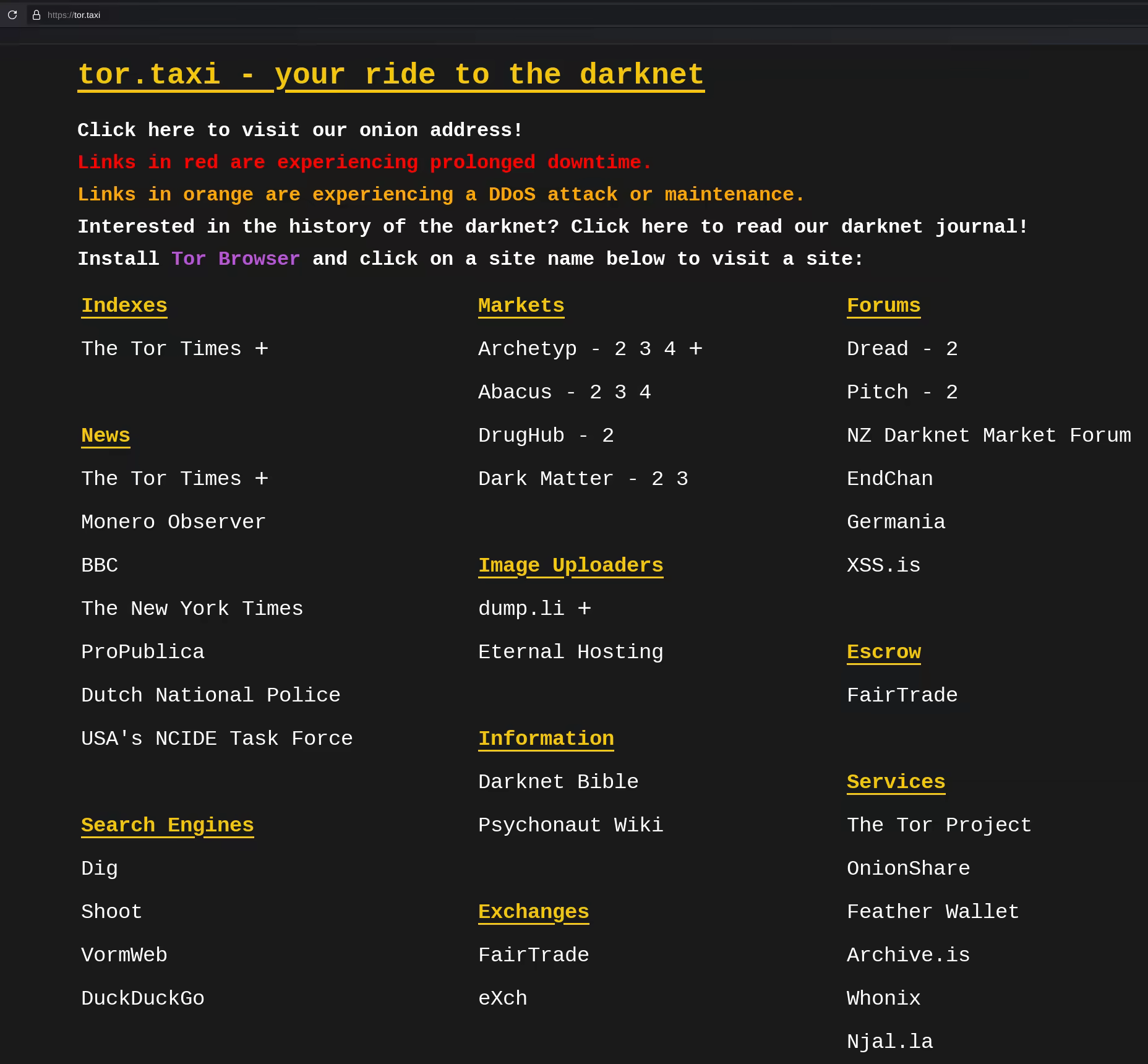Visit the NZ Darknet Market Forum link
The image size is (1148, 1064).
pyautogui.click(x=988, y=435)
